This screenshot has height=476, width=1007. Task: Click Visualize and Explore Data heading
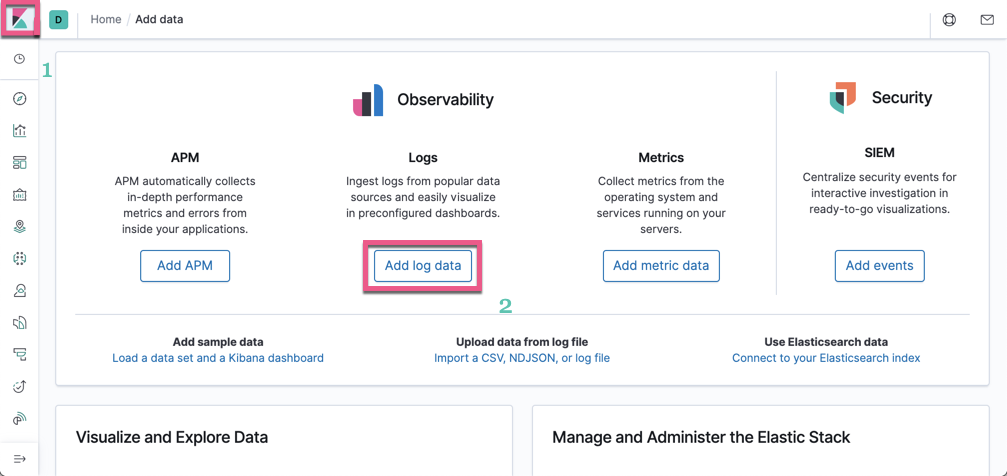[172, 437]
